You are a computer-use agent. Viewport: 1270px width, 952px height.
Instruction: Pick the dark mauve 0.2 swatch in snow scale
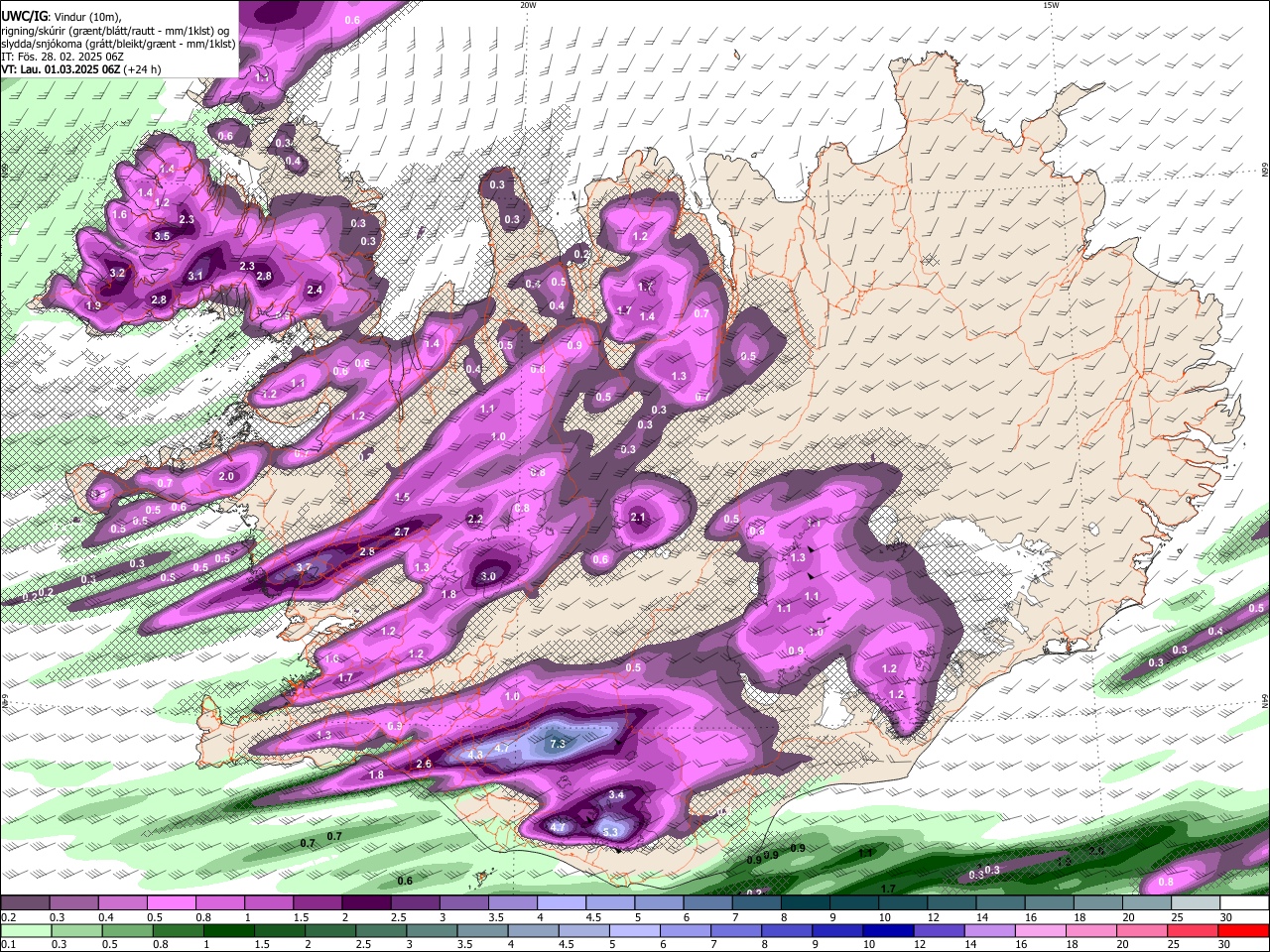pyautogui.click(x=24, y=903)
